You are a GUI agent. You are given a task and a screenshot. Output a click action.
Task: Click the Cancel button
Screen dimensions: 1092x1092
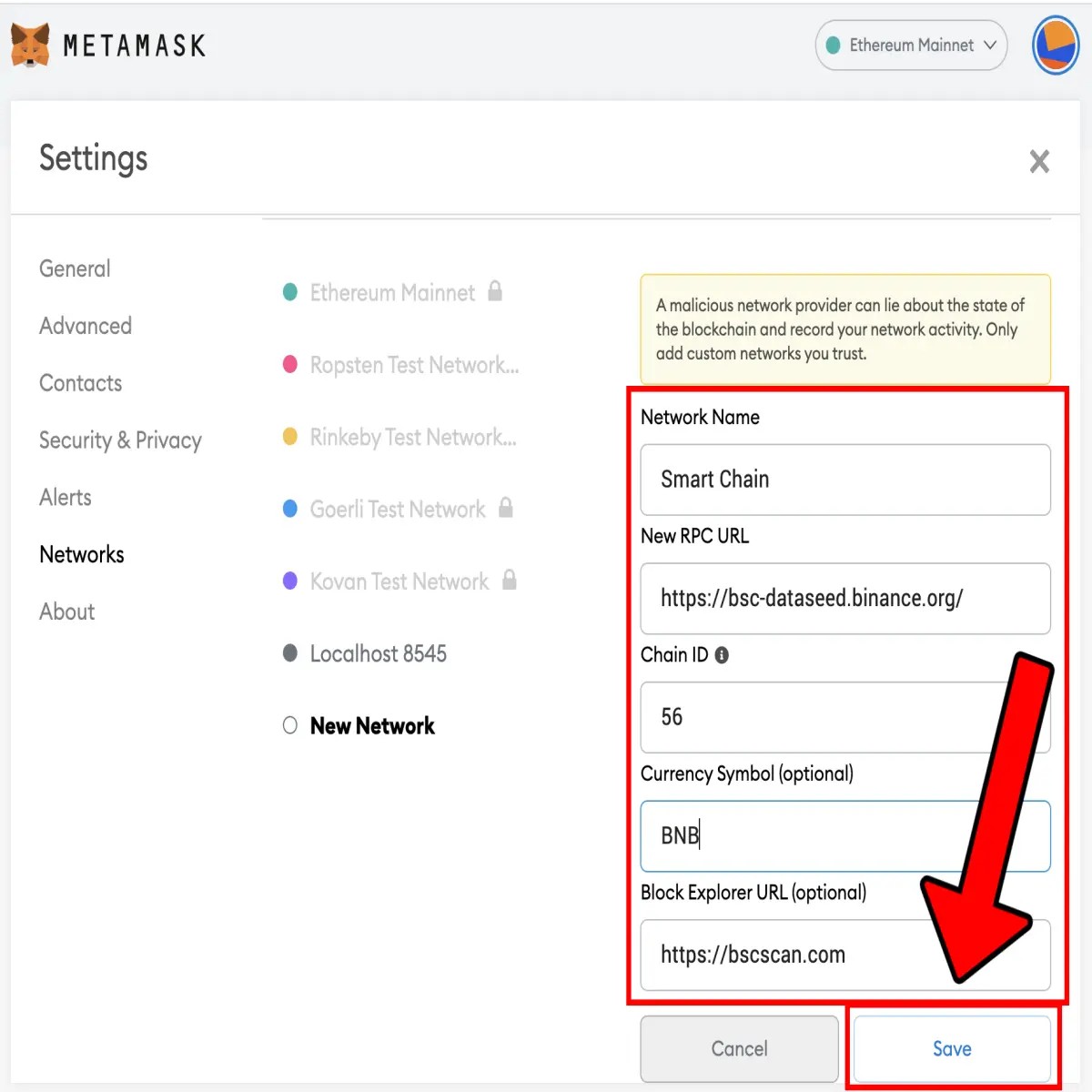click(x=739, y=1048)
